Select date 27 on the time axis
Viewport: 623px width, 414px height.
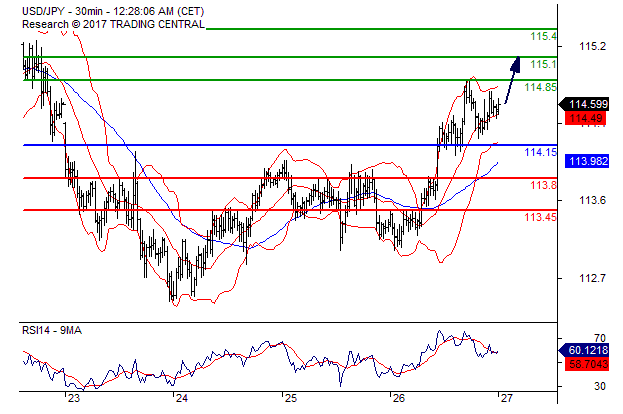[x=506, y=399]
